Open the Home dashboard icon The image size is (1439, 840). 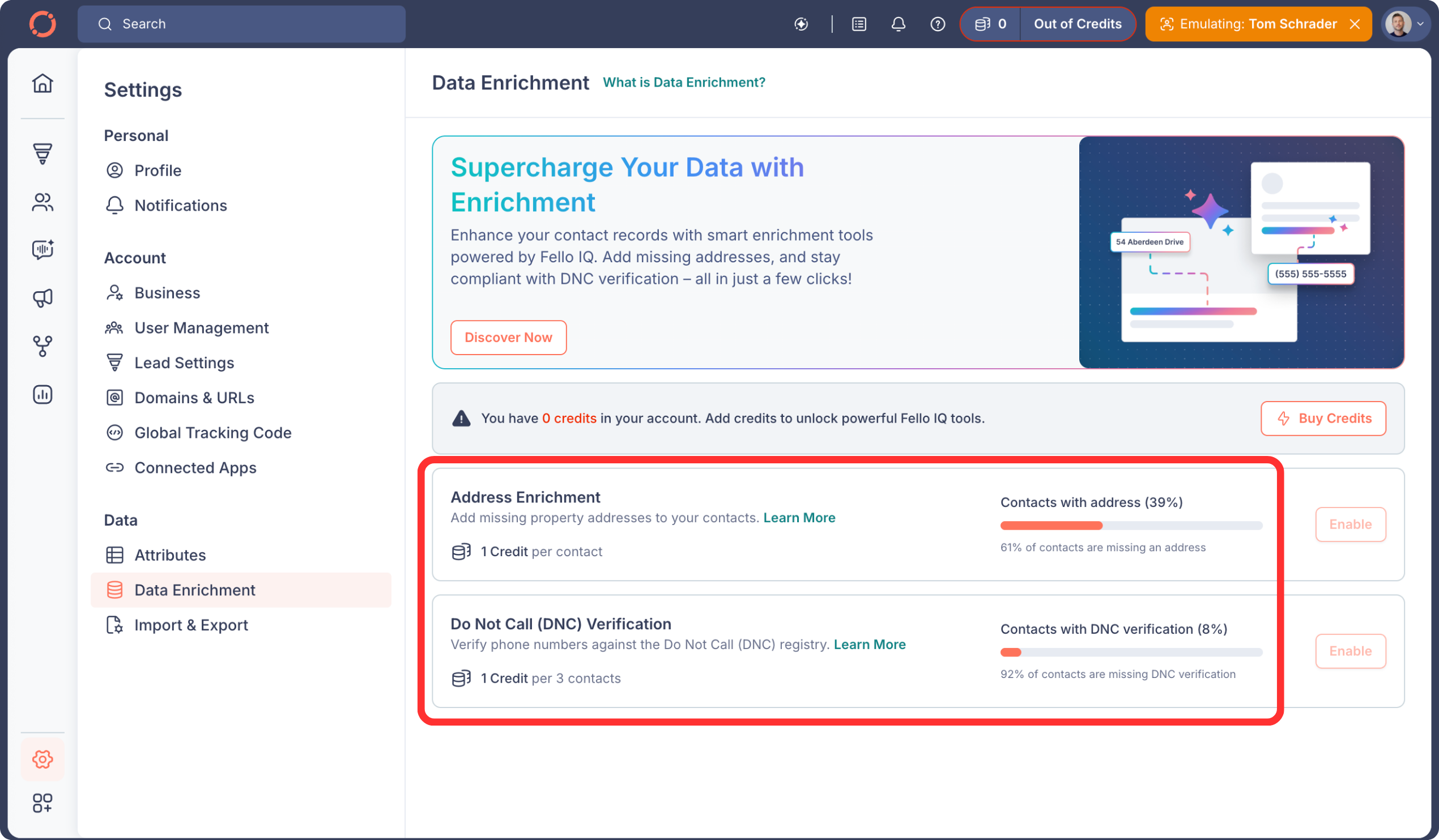pyautogui.click(x=43, y=83)
